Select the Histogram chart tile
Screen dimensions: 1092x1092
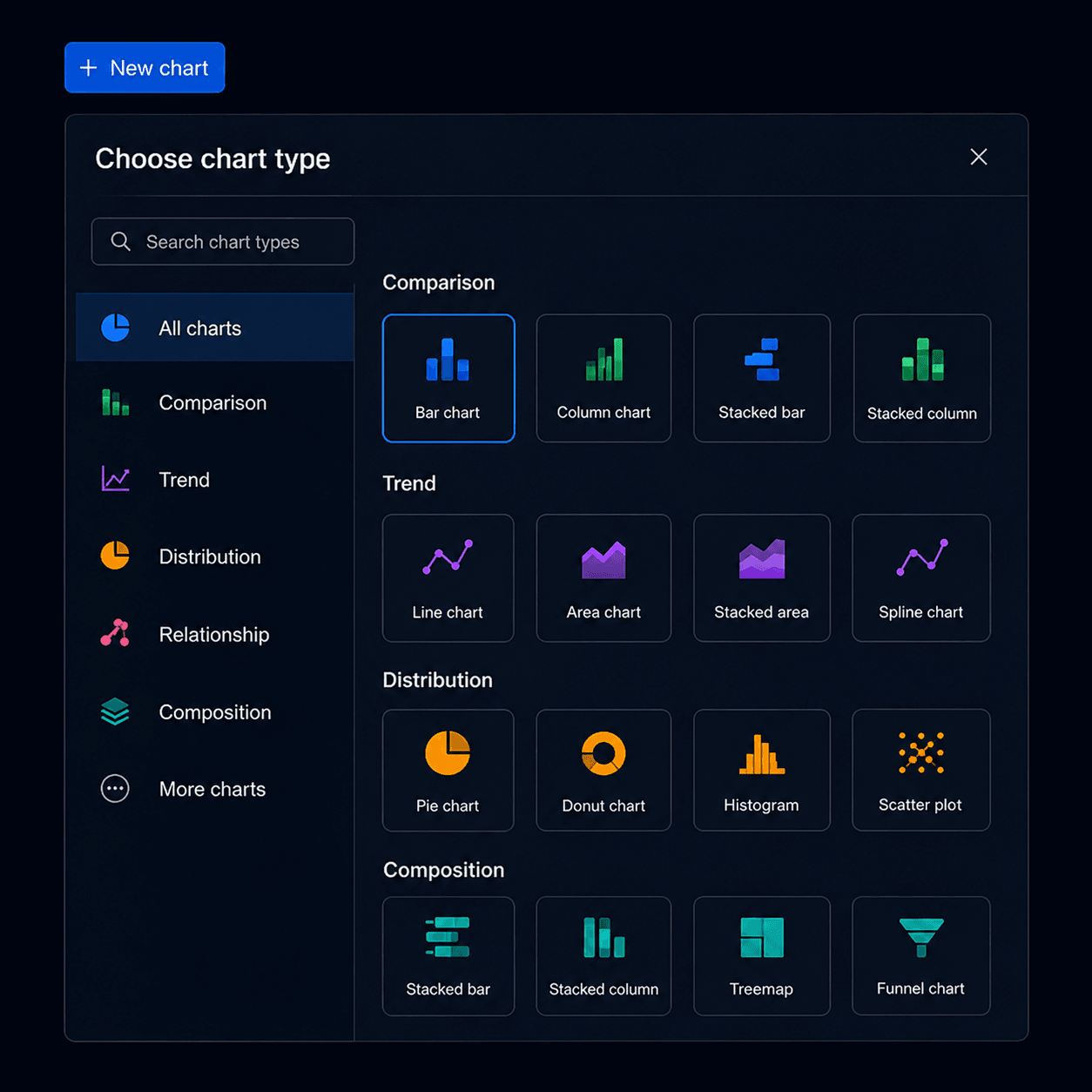pos(761,770)
